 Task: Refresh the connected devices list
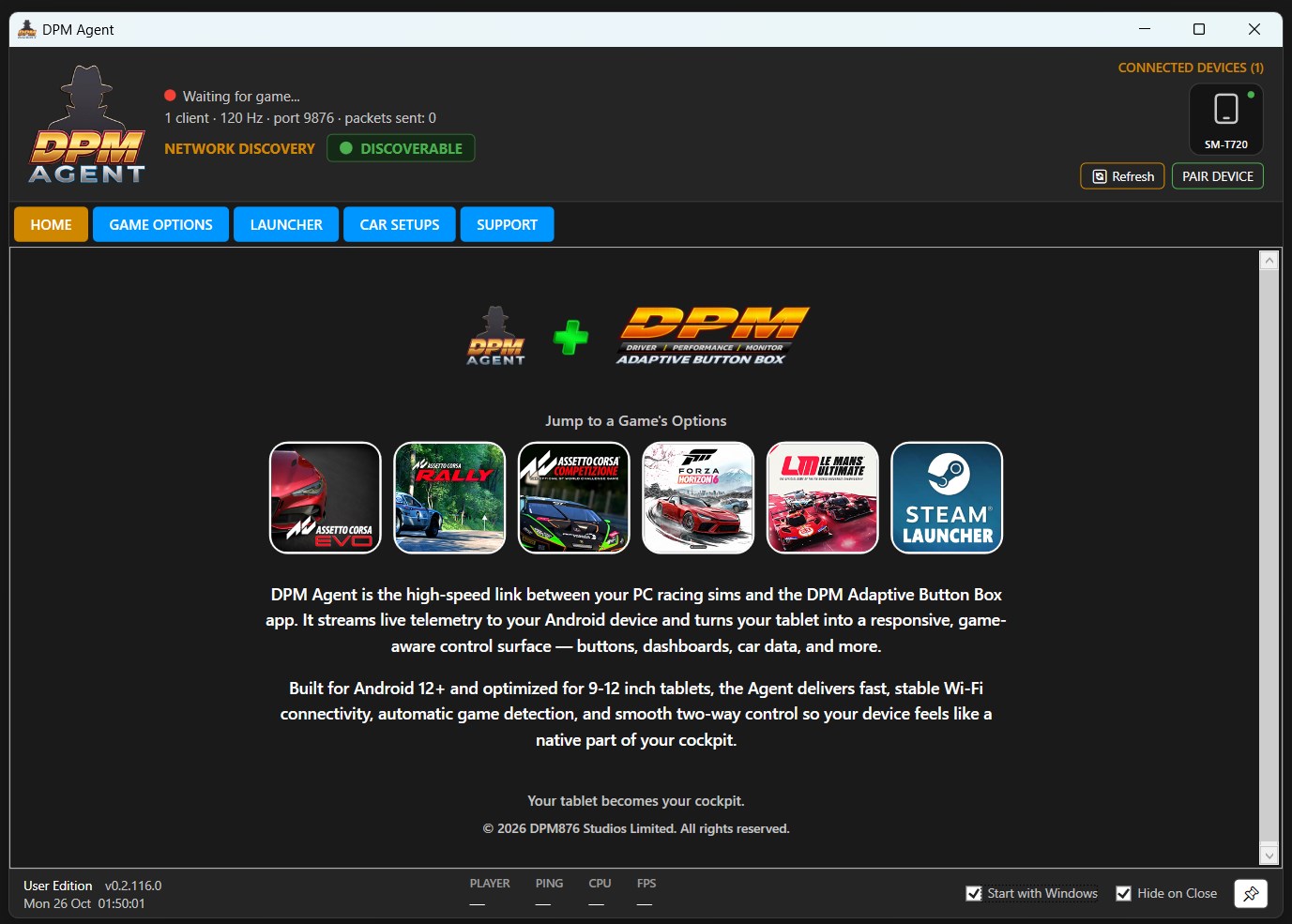tap(1123, 176)
